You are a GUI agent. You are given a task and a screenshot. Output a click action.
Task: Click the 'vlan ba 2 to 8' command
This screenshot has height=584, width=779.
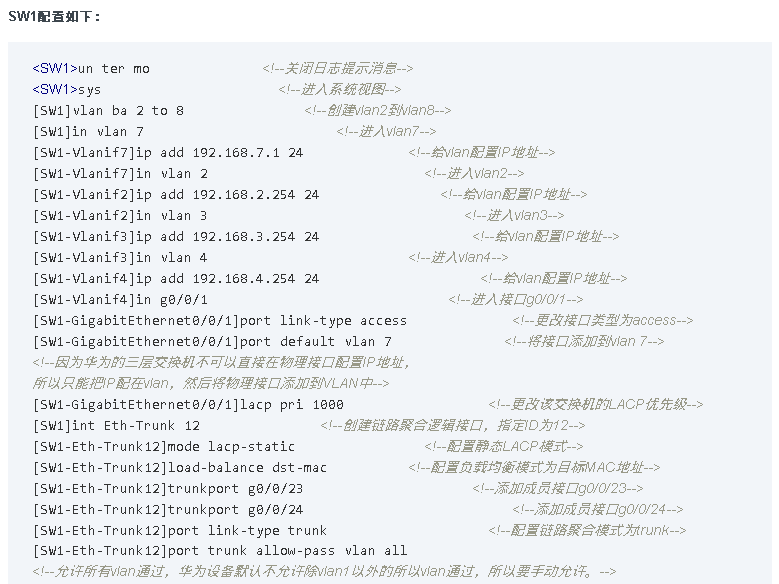tap(128, 110)
